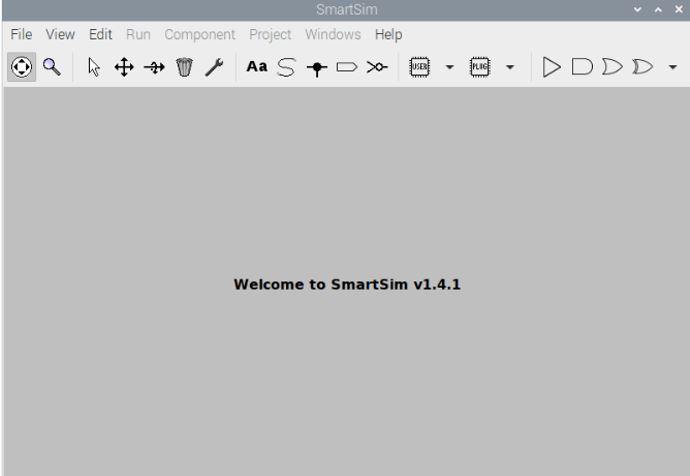The image size is (690, 476).
Task: Select the wrench adjust tool
Action: click(x=214, y=67)
